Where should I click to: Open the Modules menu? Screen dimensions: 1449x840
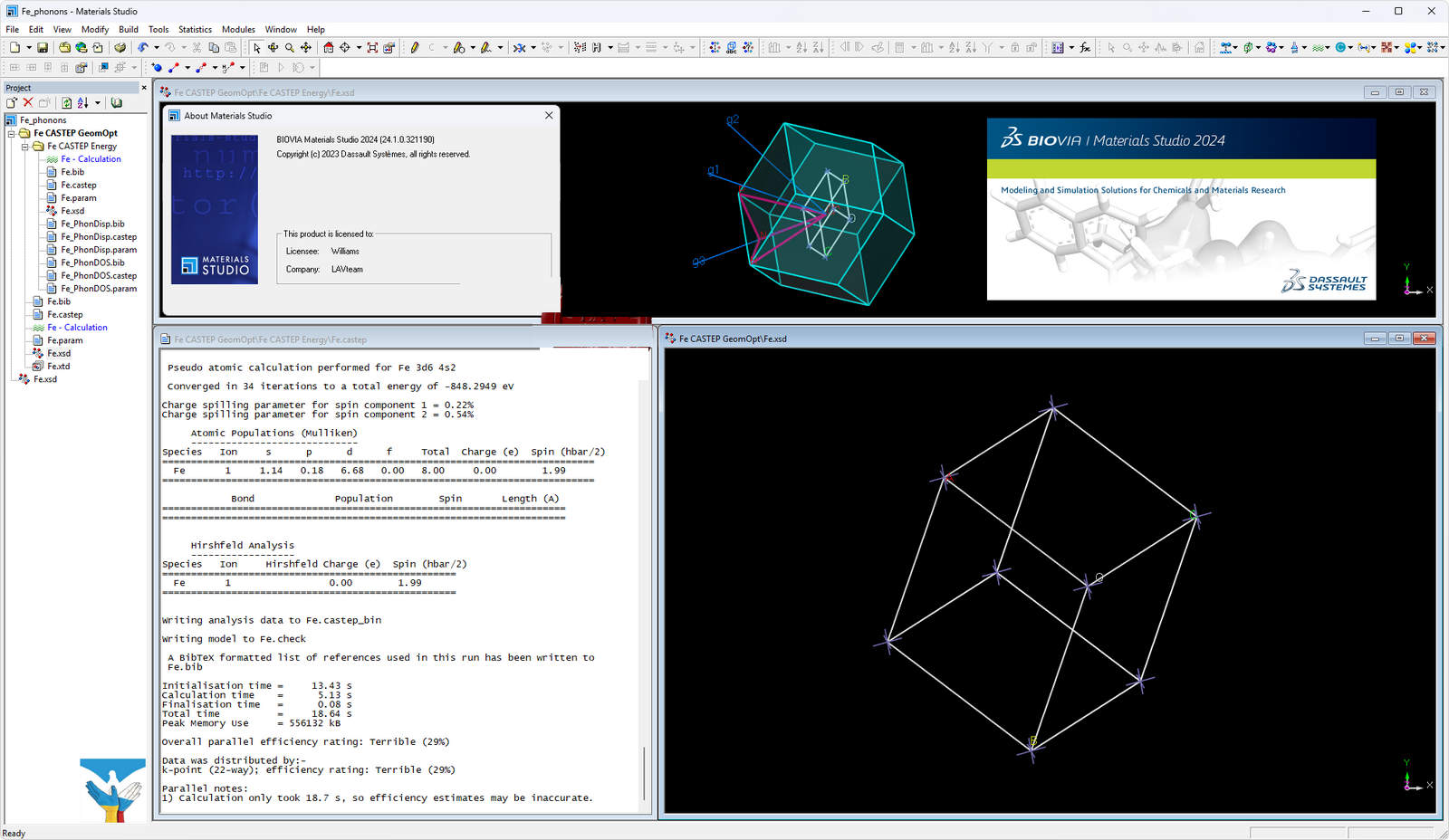[238, 29]
